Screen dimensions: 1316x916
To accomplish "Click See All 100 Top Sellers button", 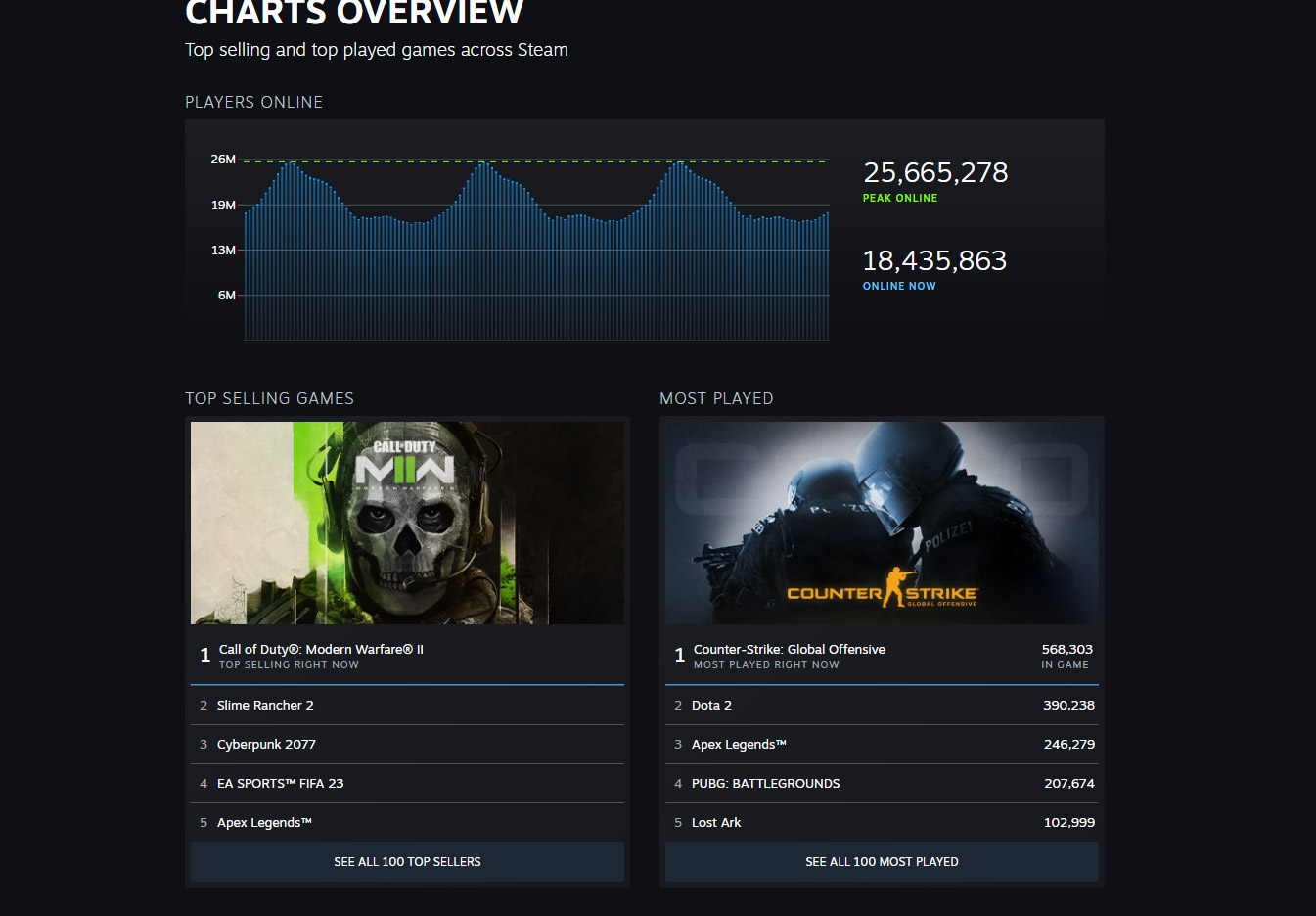I will (x=407, y=862).
